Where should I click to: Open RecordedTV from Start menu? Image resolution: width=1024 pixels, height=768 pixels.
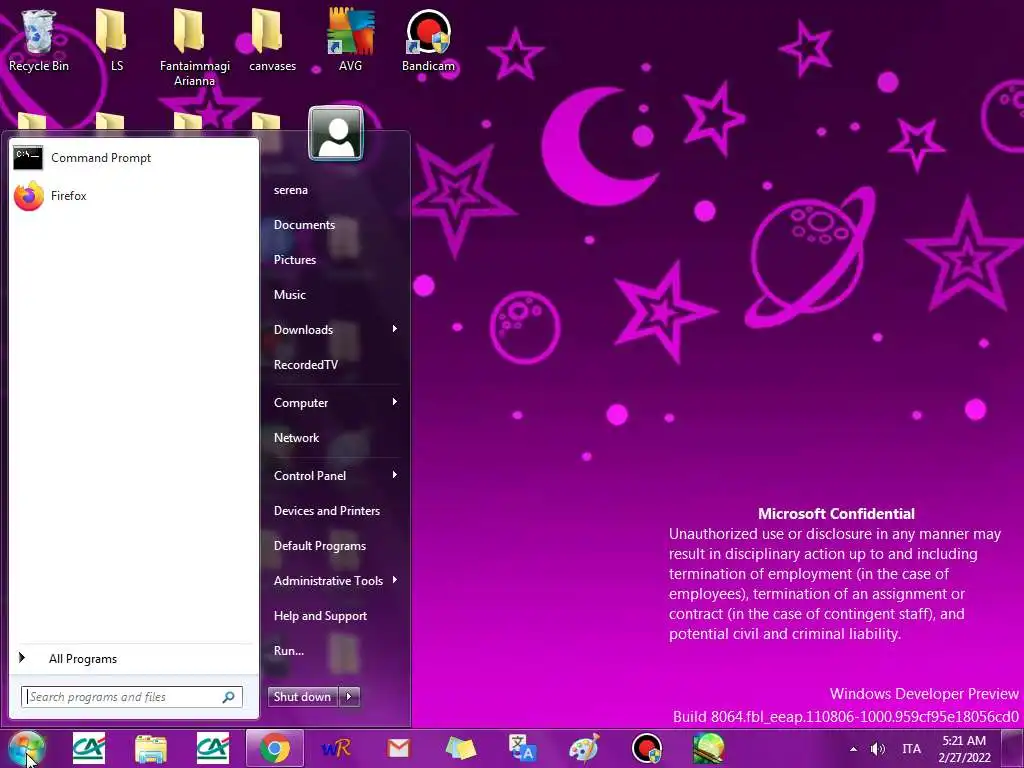[x=306, y=365]
